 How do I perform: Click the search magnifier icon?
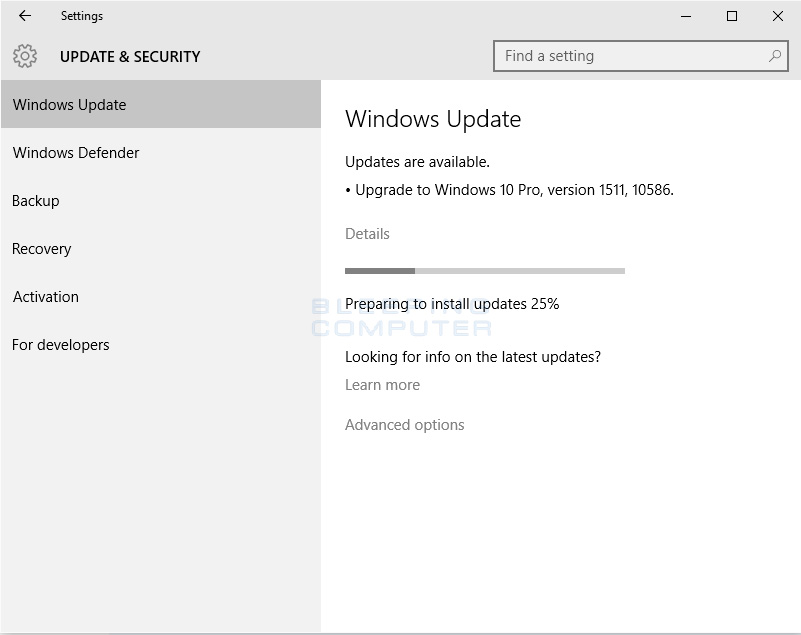tap(774, 56)
